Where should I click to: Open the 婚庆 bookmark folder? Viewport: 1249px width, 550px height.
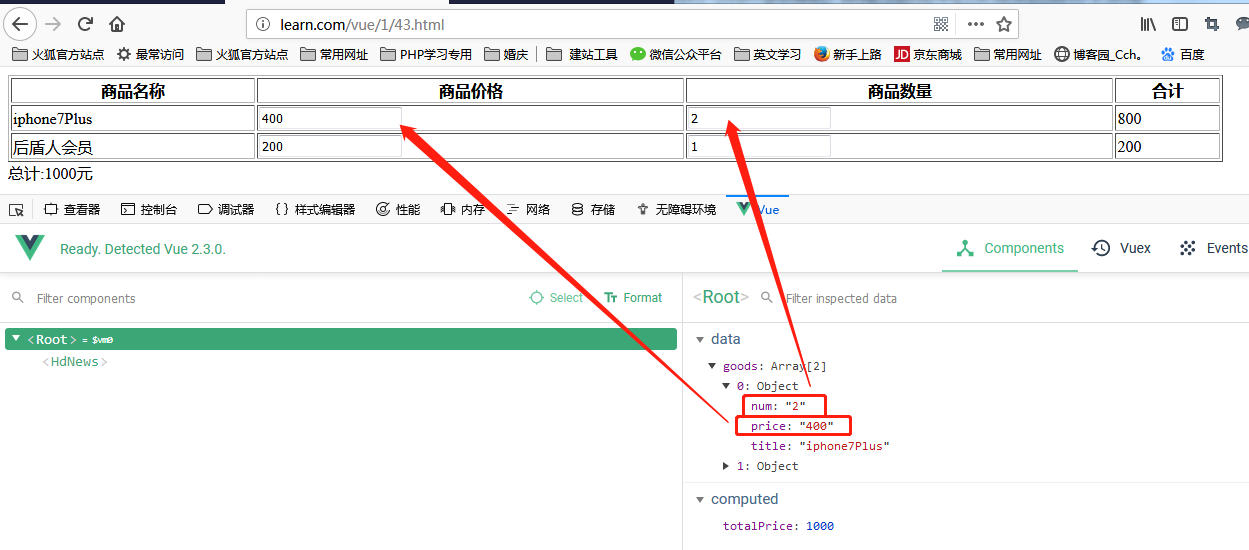pos(506,54)
